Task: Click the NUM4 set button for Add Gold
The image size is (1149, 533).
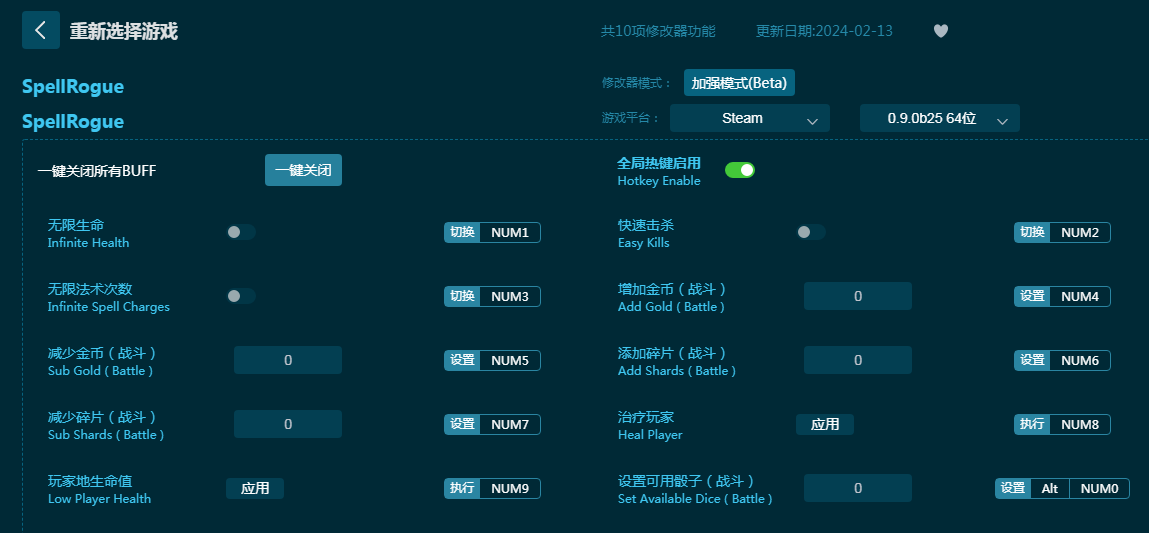Action: [x=1079, y=296]
